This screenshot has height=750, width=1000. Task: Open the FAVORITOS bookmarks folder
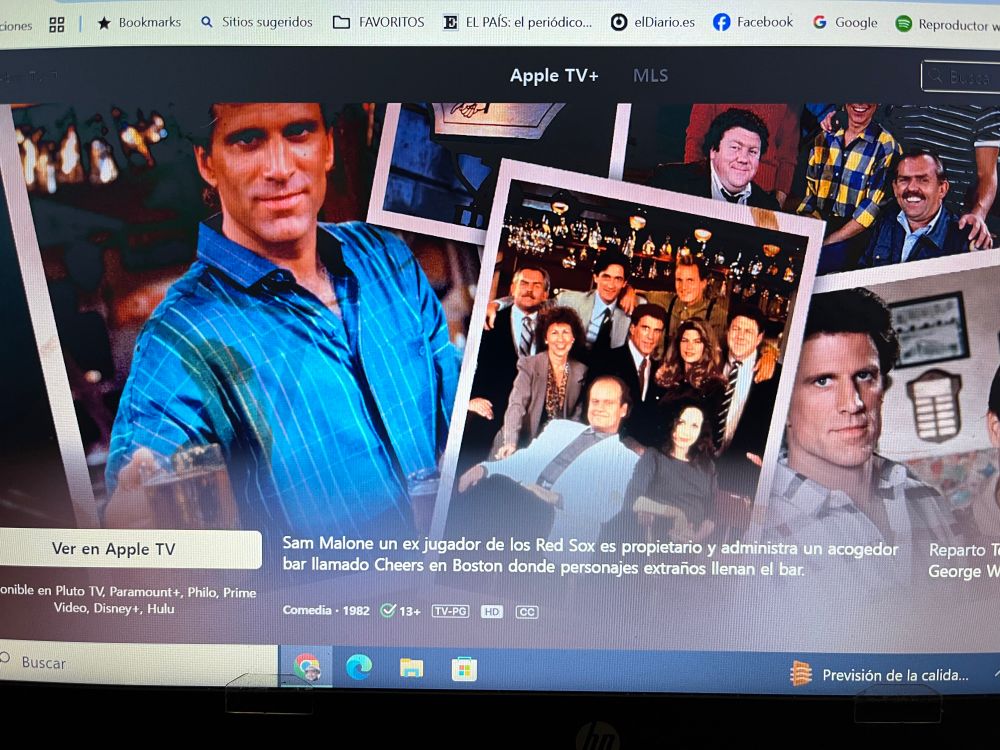[379, 22]
